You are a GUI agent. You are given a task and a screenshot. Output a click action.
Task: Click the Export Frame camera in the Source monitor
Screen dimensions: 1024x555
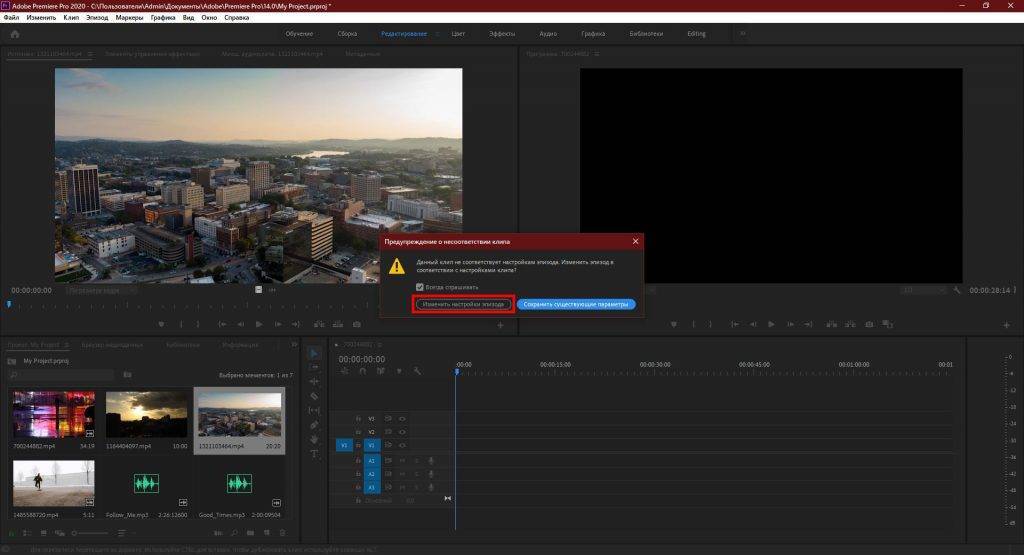[356, 324]
